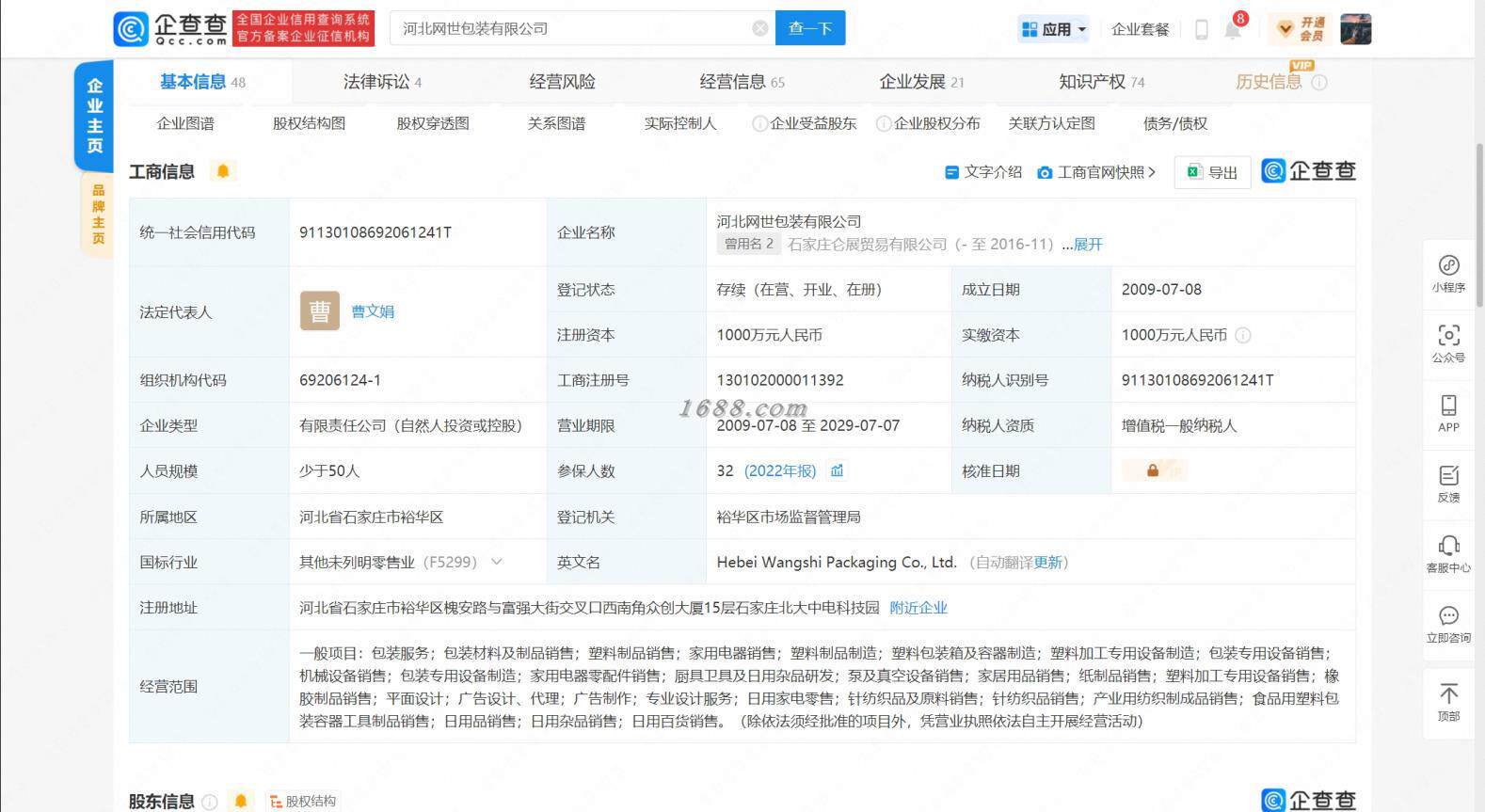Click the 查一下 search button
1485x812 pixels.
[x=810, y=28]
